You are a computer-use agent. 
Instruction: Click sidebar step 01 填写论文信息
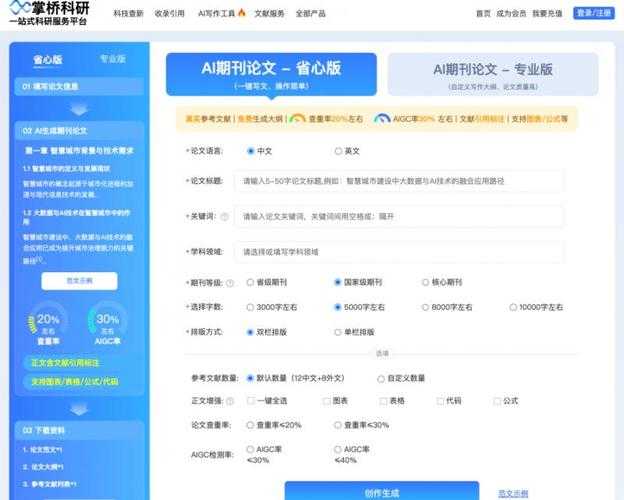[x=79, y=87]
